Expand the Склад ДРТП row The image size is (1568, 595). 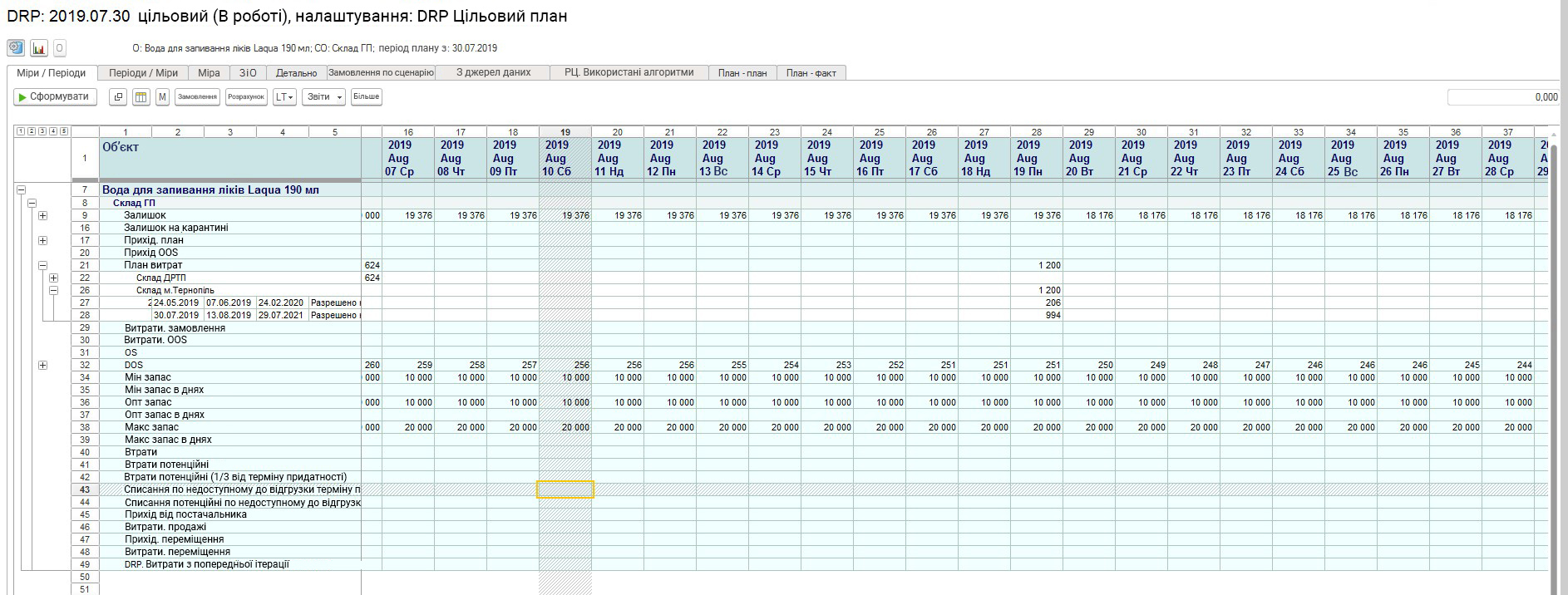[x=54, y=278]
